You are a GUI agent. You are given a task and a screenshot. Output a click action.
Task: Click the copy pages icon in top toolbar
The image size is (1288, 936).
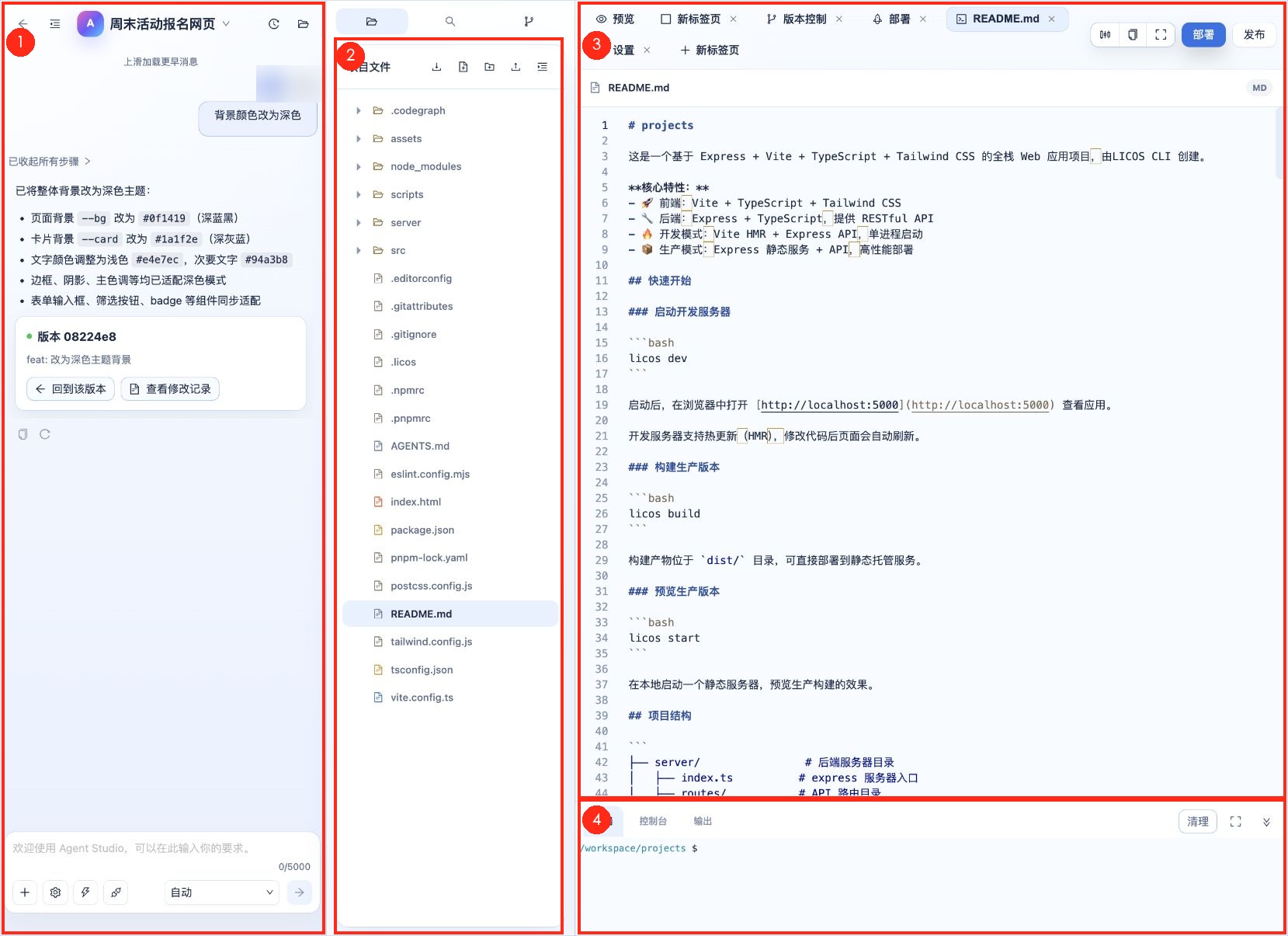(x=1133, y=34)
